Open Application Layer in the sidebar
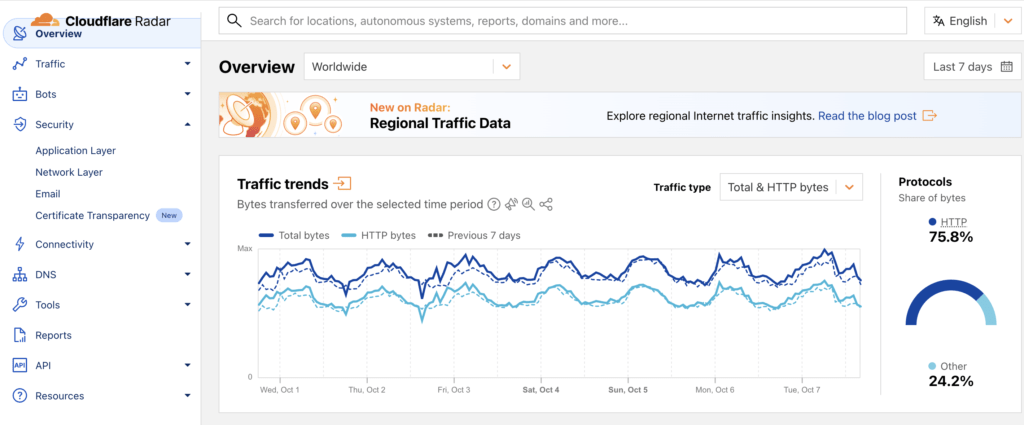The height and width of the screenshot is (425, 1024). pyautogui.click(x=75, y=151)
